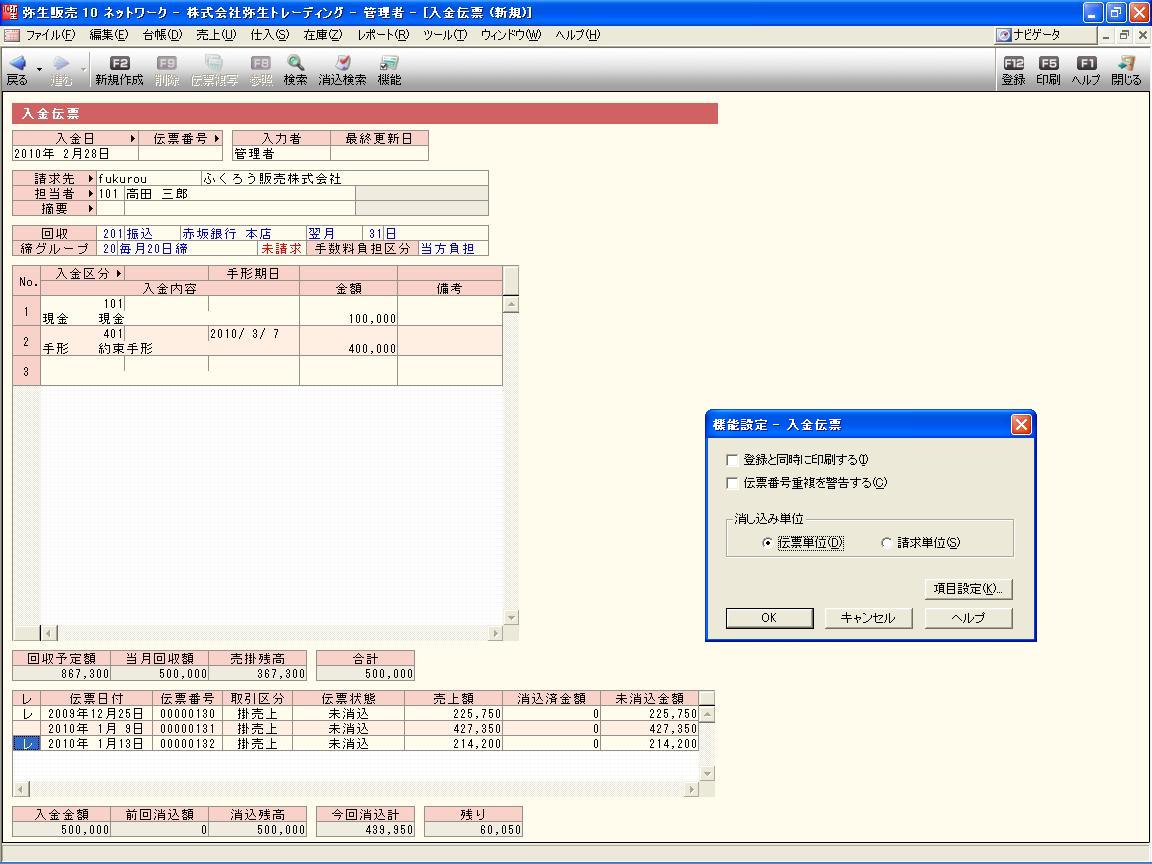
Task: Open the ヘルプ menu in menu bar
Action: tap(577, 35)
